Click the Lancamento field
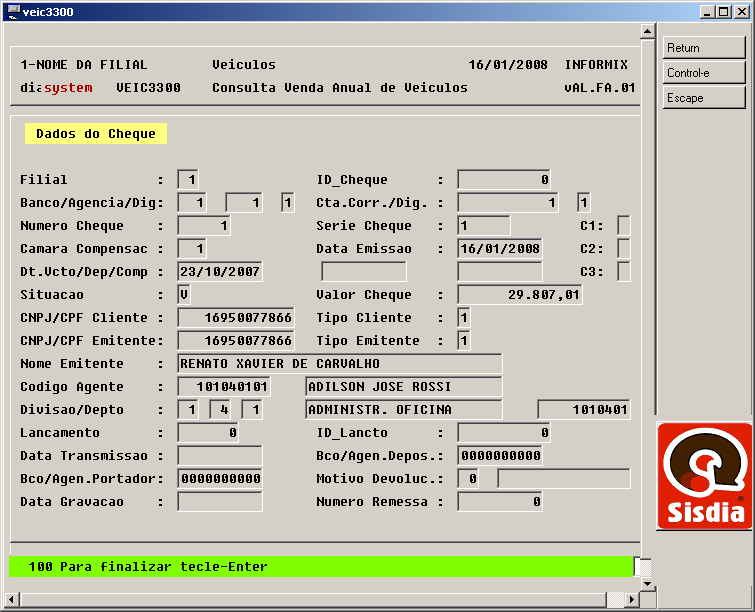The height and width of the screenshot is (612, 755). 208,432
